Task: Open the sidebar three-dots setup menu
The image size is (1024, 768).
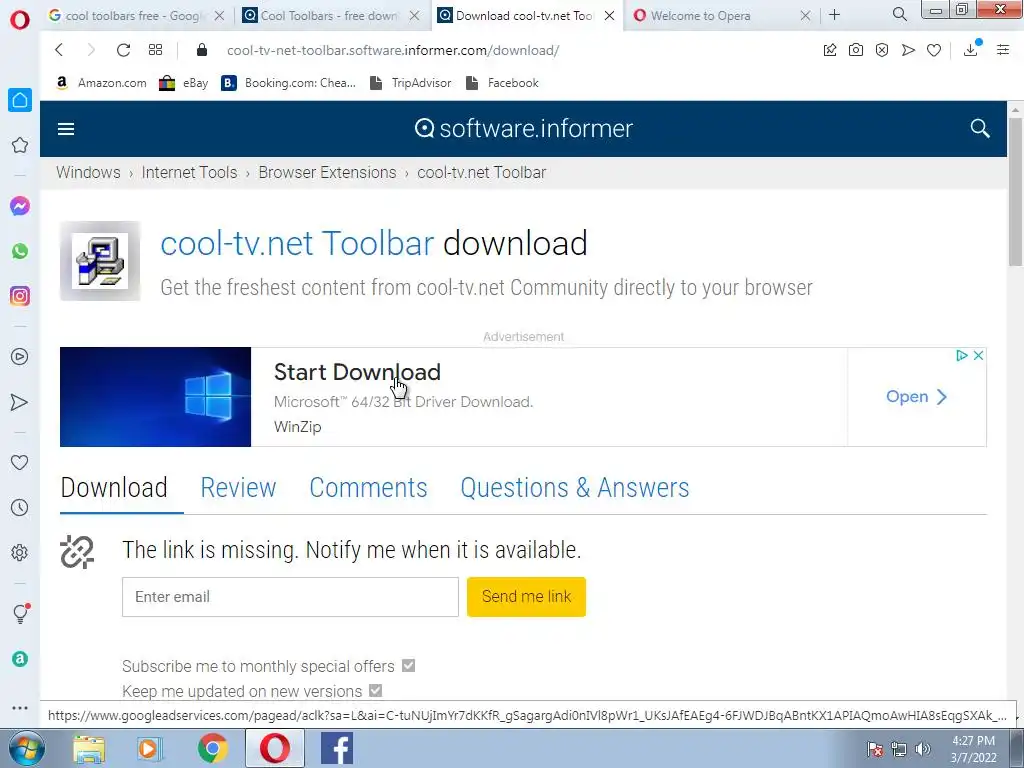Action: pos(20,707)
